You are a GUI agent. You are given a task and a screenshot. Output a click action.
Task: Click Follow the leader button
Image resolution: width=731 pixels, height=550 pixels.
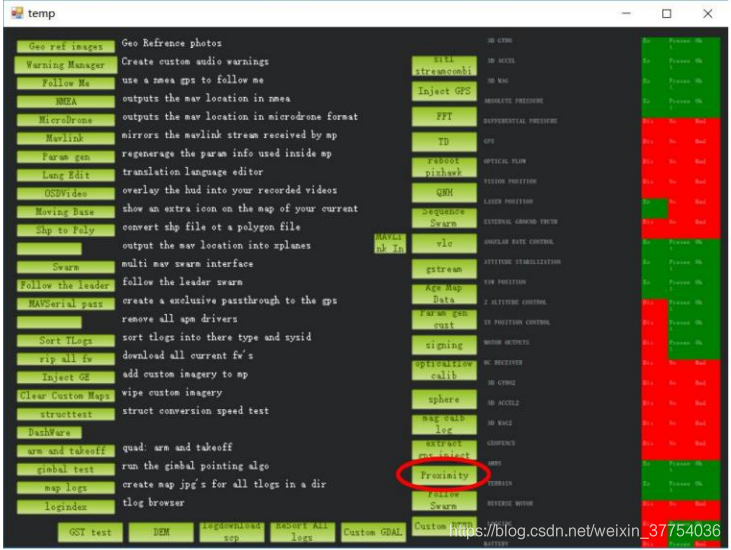pyautogui.click(x=66, y=285)
